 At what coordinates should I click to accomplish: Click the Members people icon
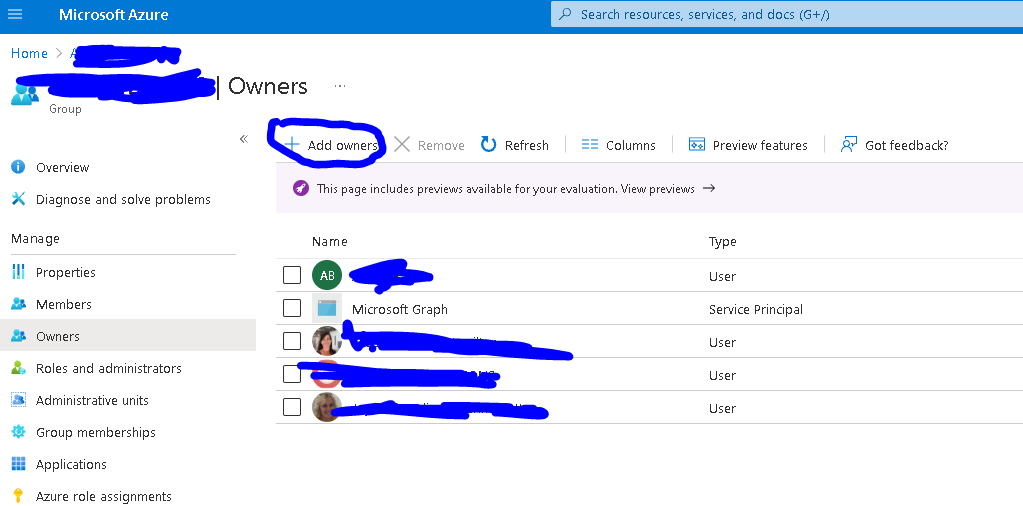[x=18, y=304]
